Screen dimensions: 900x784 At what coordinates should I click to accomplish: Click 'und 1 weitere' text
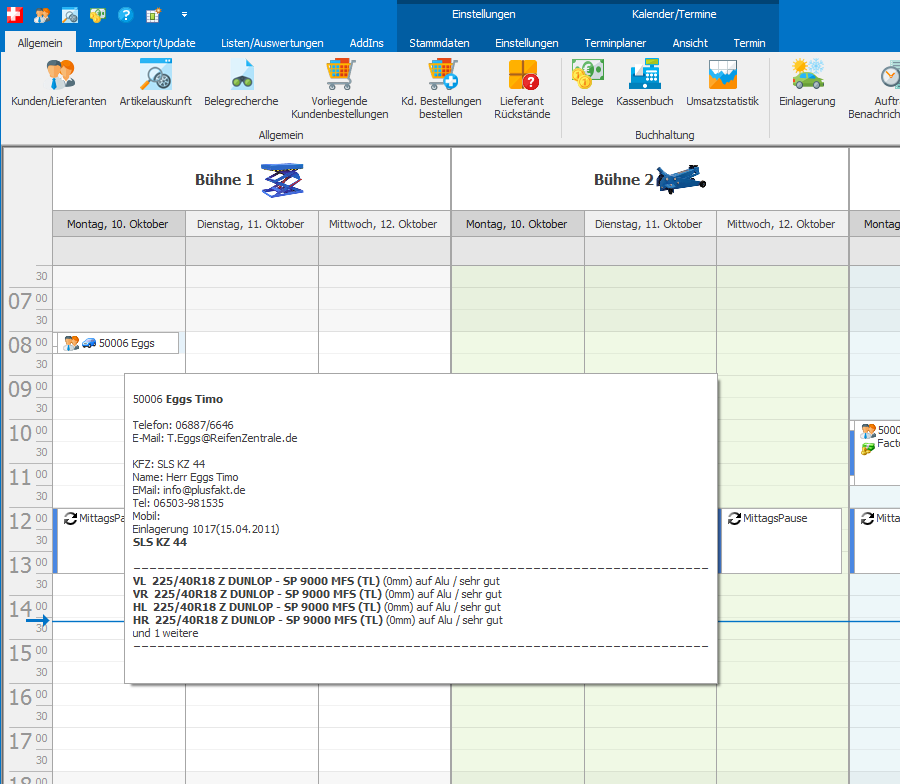coord(165,633)
